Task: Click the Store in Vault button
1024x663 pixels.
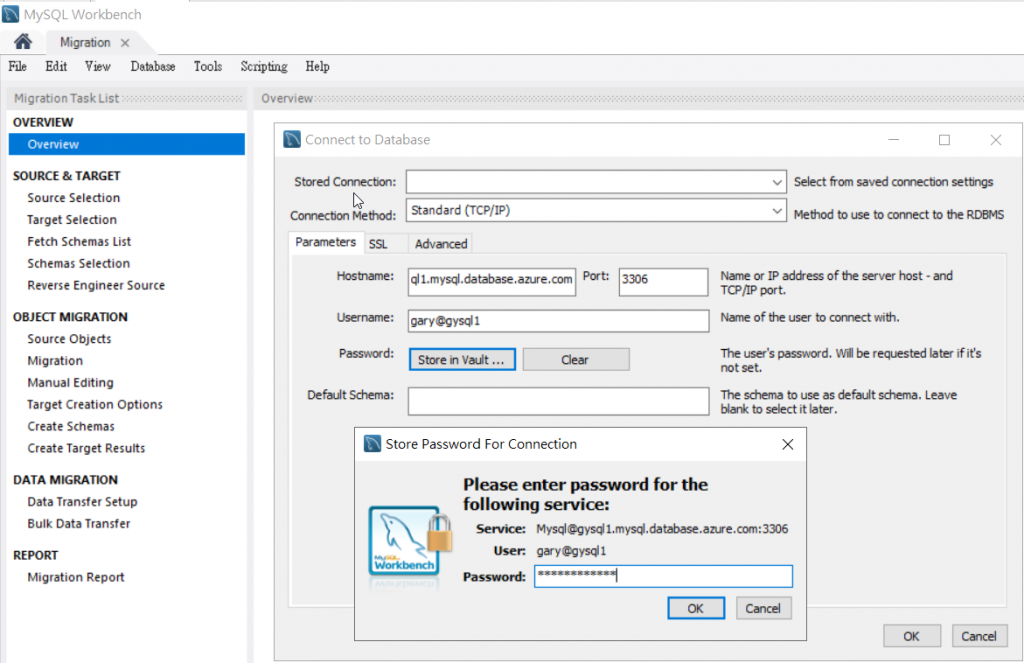Action: click(462, 359)
